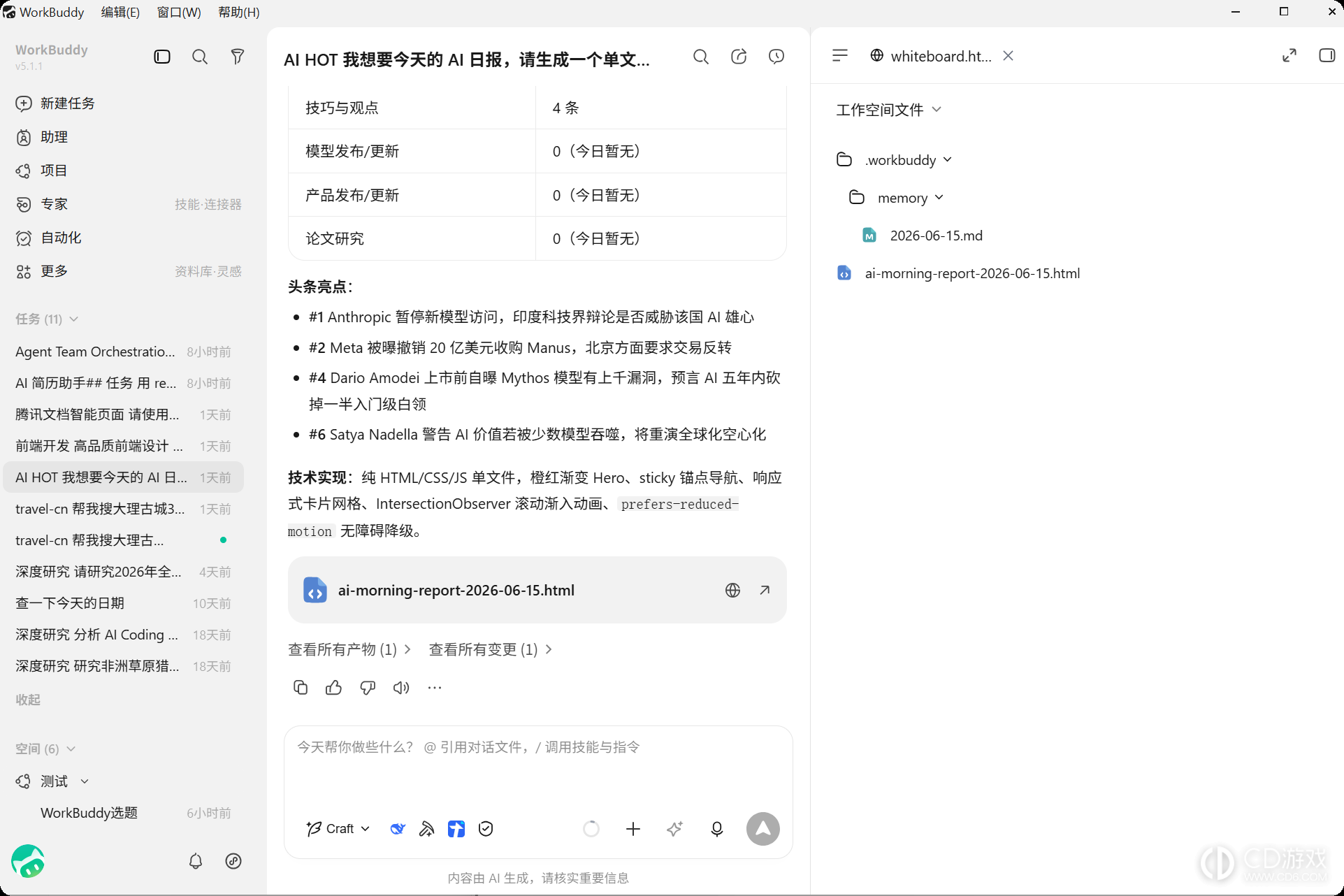This screenshot has width=1344, height=896.
Task: Toggle the shield check icon in input bar
Action: point(486,829)
